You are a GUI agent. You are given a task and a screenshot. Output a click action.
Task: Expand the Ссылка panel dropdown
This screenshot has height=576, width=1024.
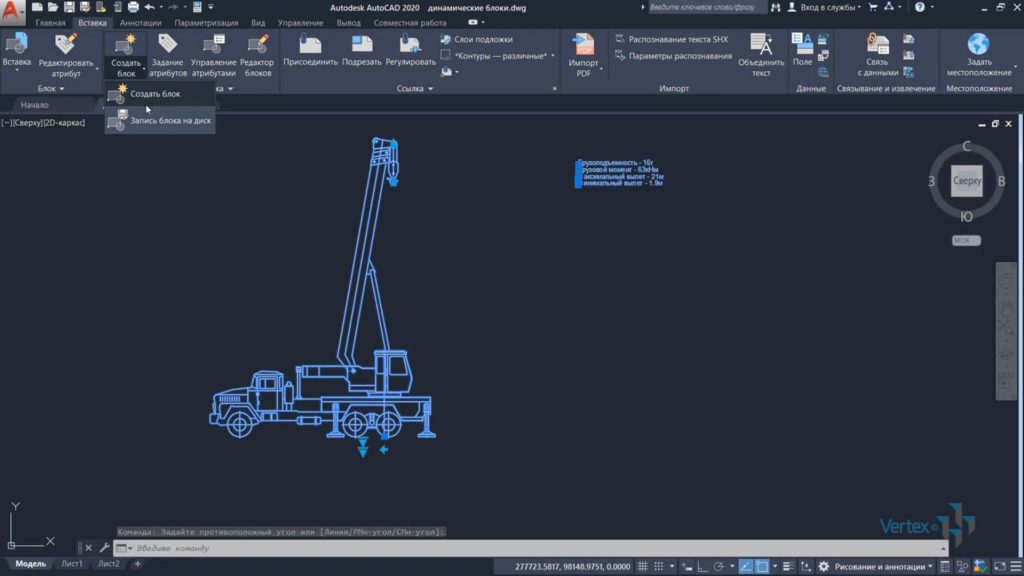pyautogui.click(x=415, y=88)
